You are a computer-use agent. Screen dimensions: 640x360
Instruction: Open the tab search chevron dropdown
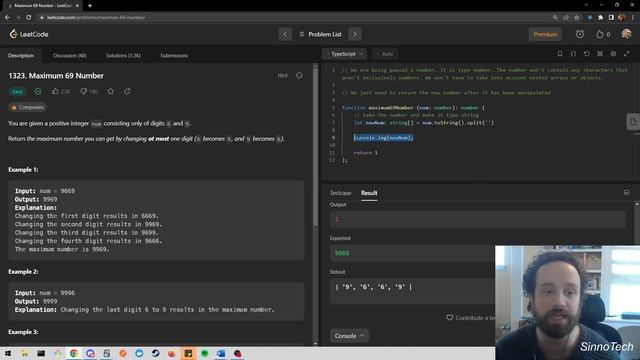pyautogui.click(x=586, y=5)
